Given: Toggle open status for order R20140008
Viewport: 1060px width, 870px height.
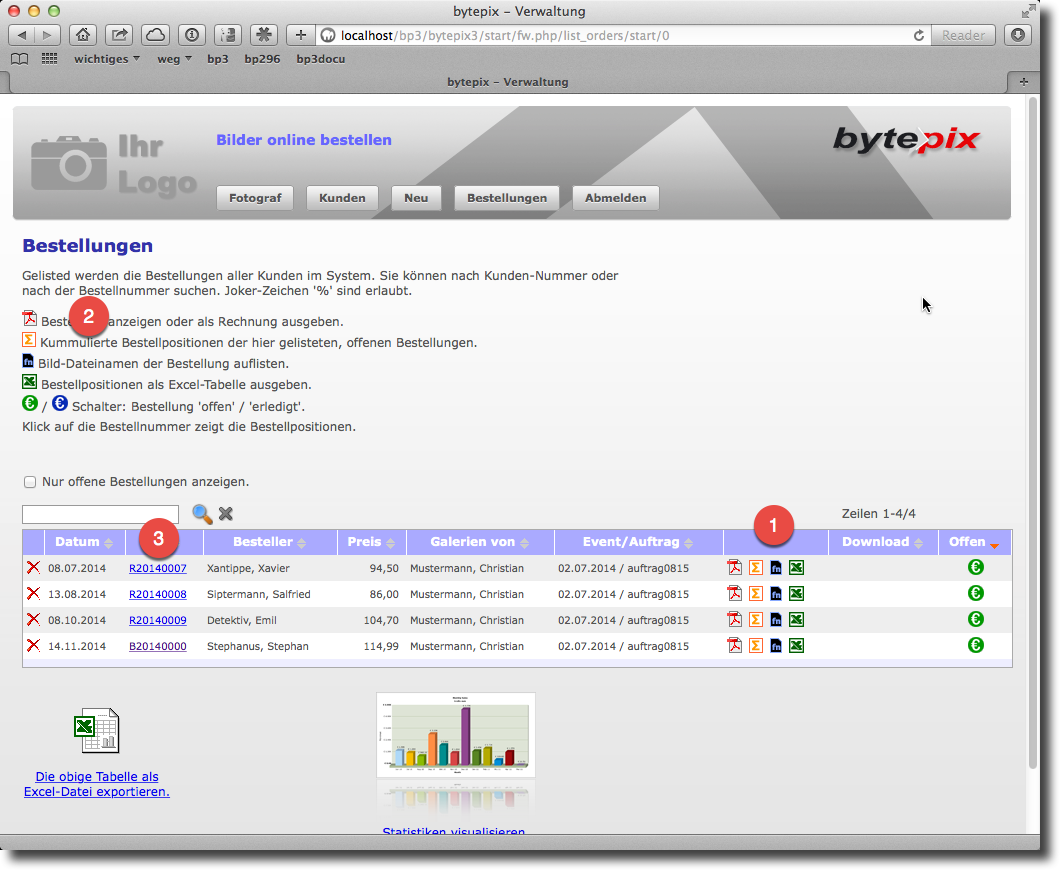Looking at the screenshot, I should (x=975, y=594).
